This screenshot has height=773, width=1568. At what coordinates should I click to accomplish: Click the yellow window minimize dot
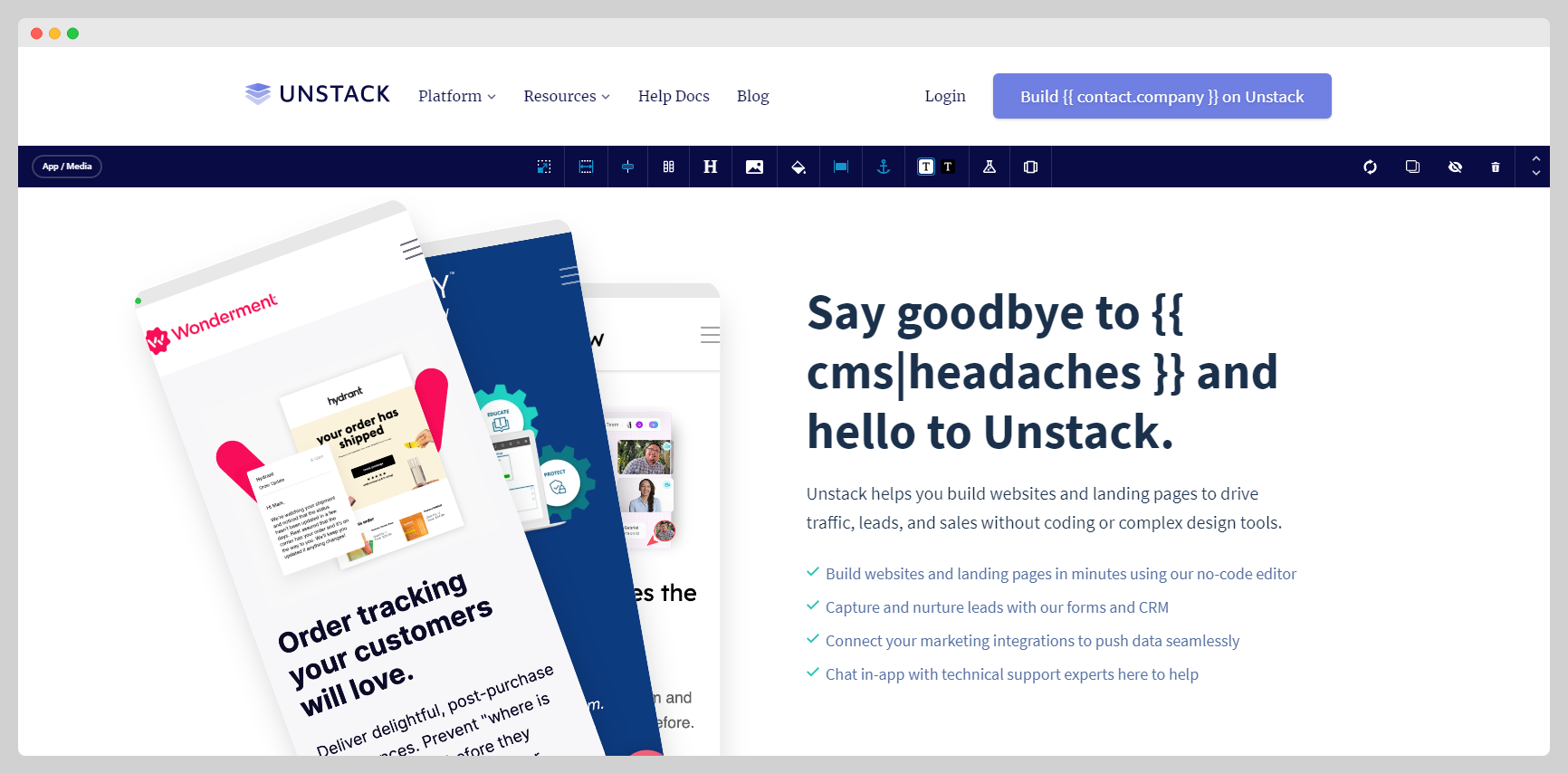54,33
